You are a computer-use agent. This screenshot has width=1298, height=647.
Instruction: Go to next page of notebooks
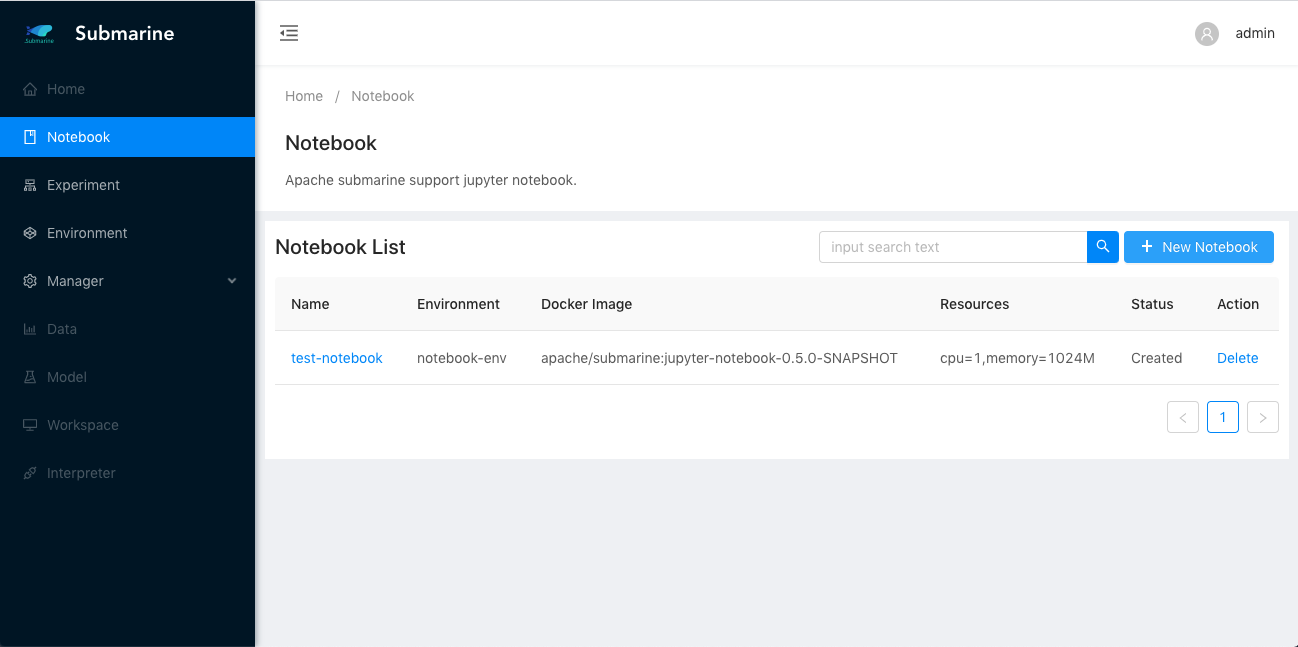[1262, 417]
